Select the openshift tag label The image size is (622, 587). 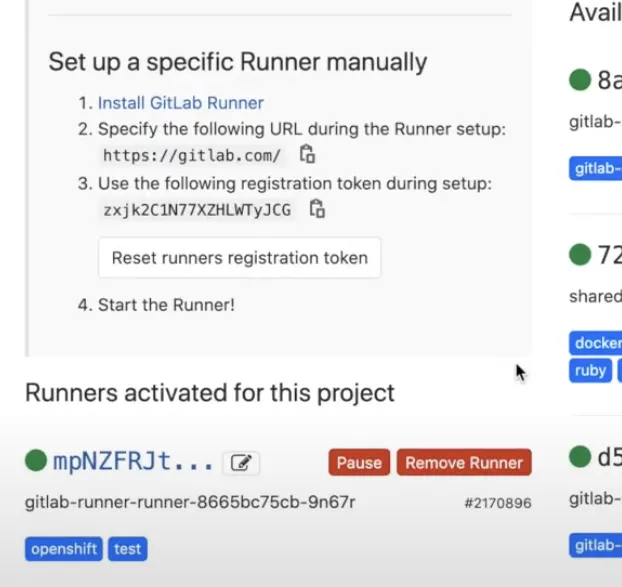(64, 549)
